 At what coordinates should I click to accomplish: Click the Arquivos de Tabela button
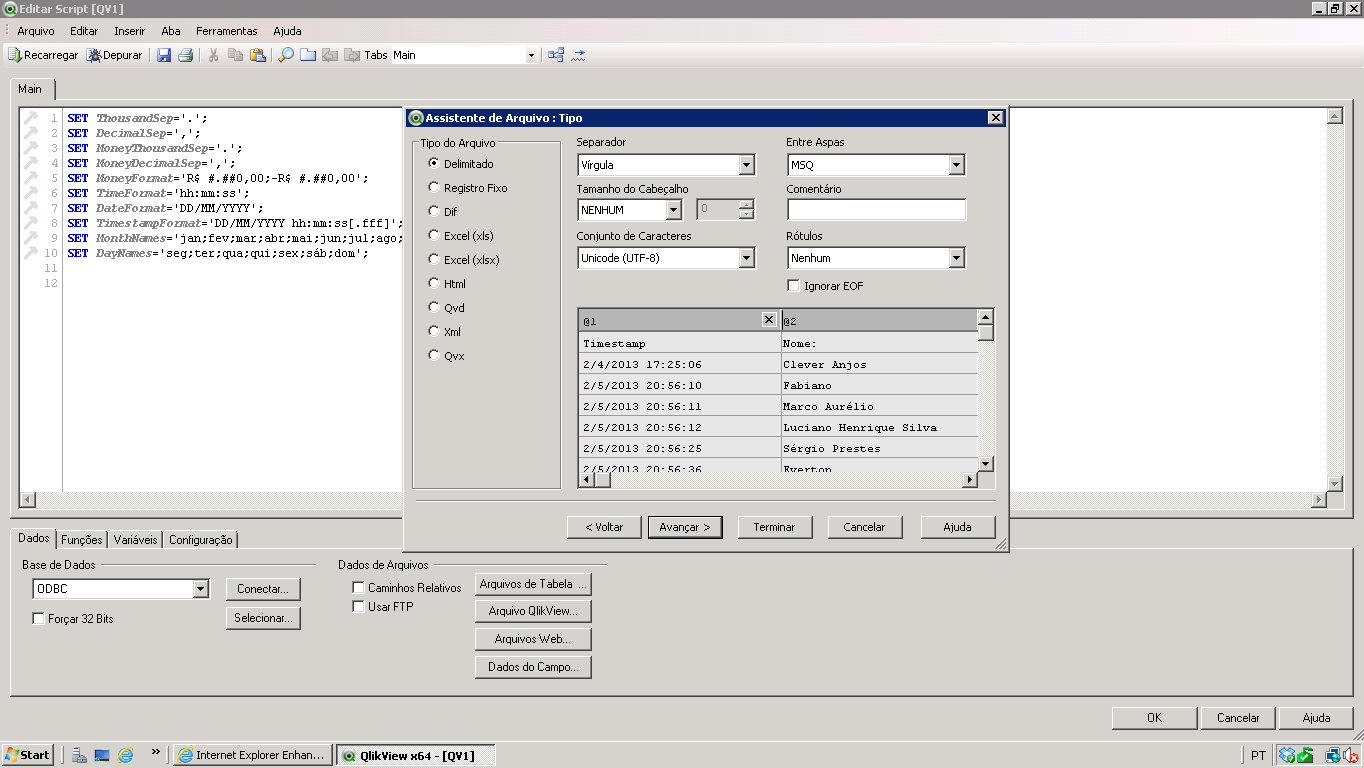click(533, 584)
